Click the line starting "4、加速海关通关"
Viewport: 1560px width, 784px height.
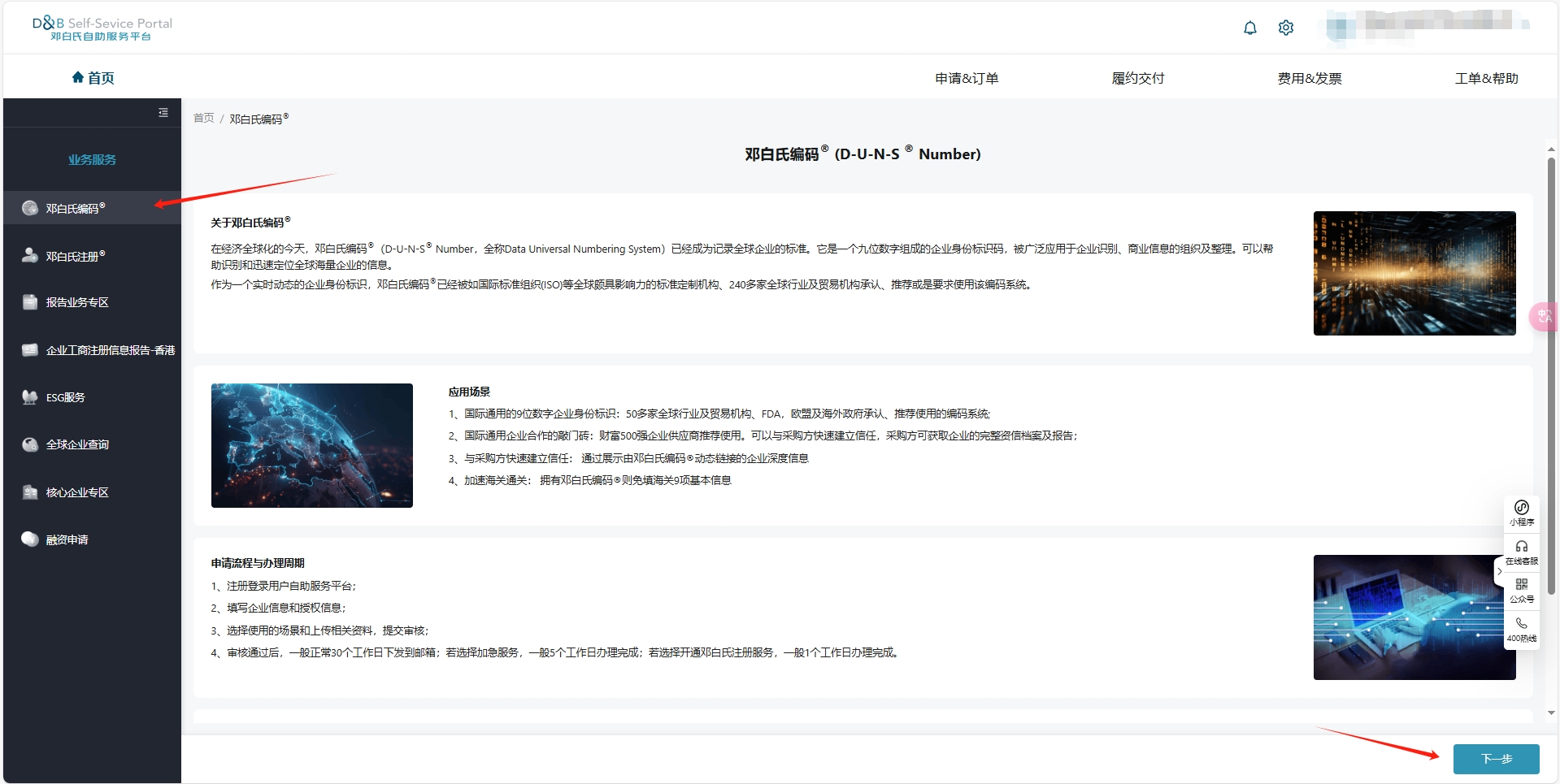point(590,480)
